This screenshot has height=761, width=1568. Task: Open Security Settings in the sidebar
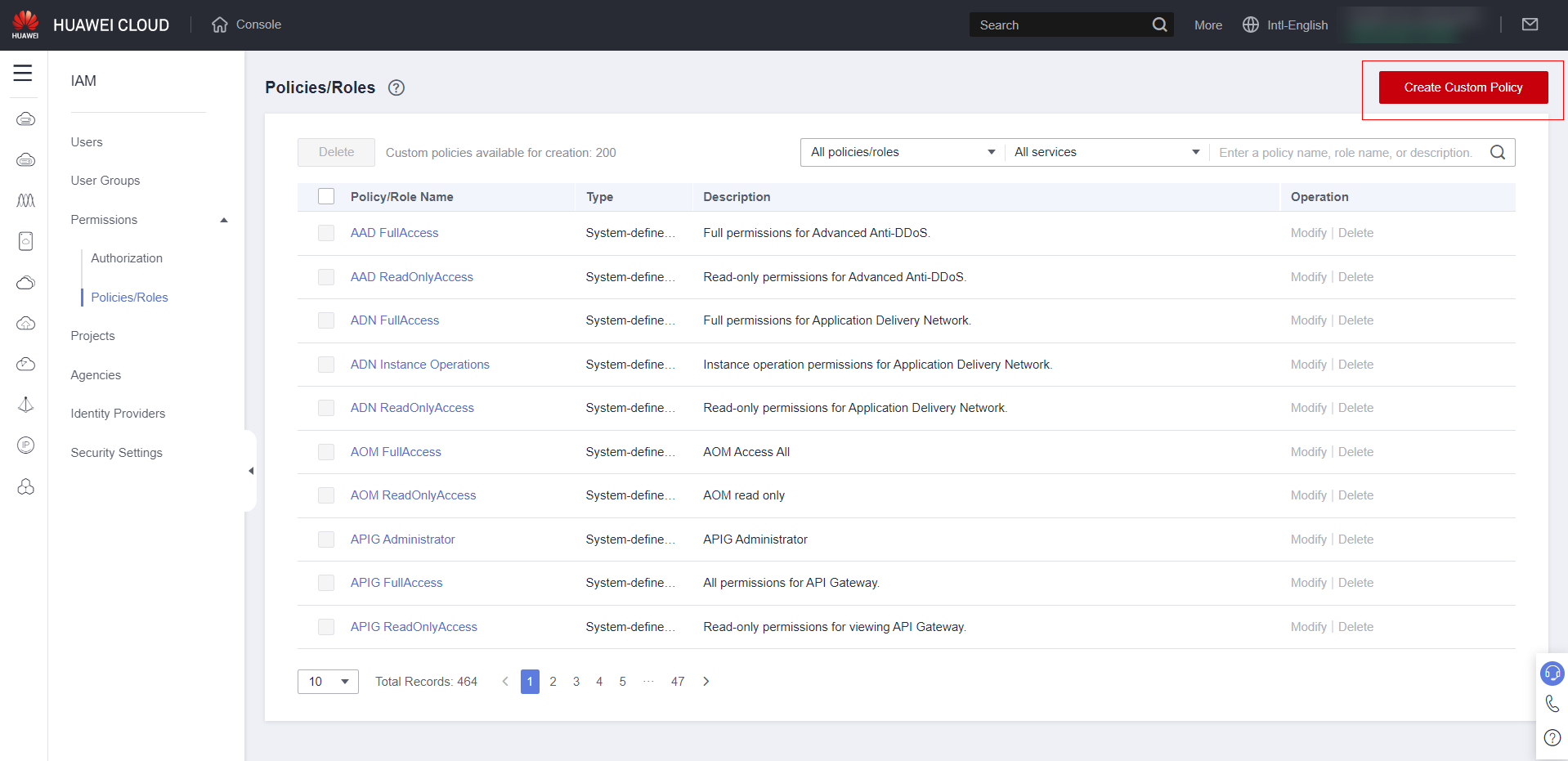116,453
